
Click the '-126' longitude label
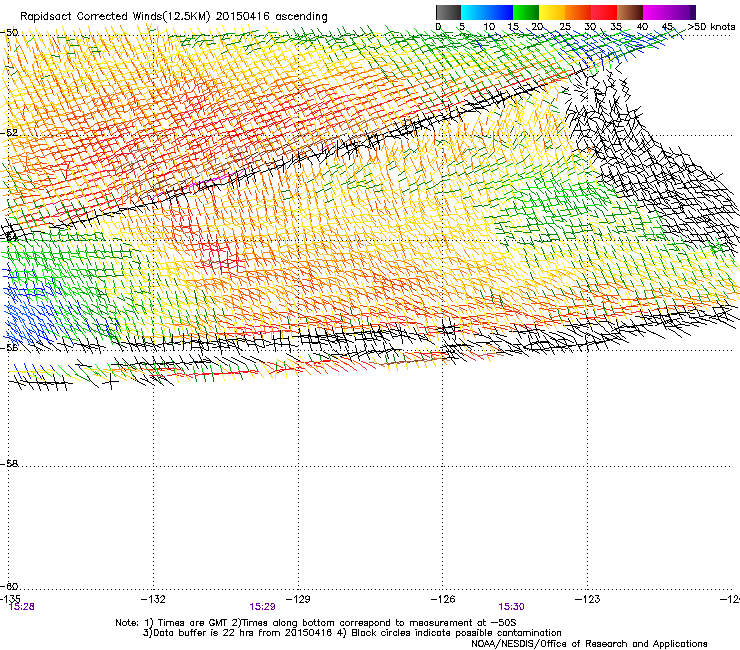pos(443,599)
